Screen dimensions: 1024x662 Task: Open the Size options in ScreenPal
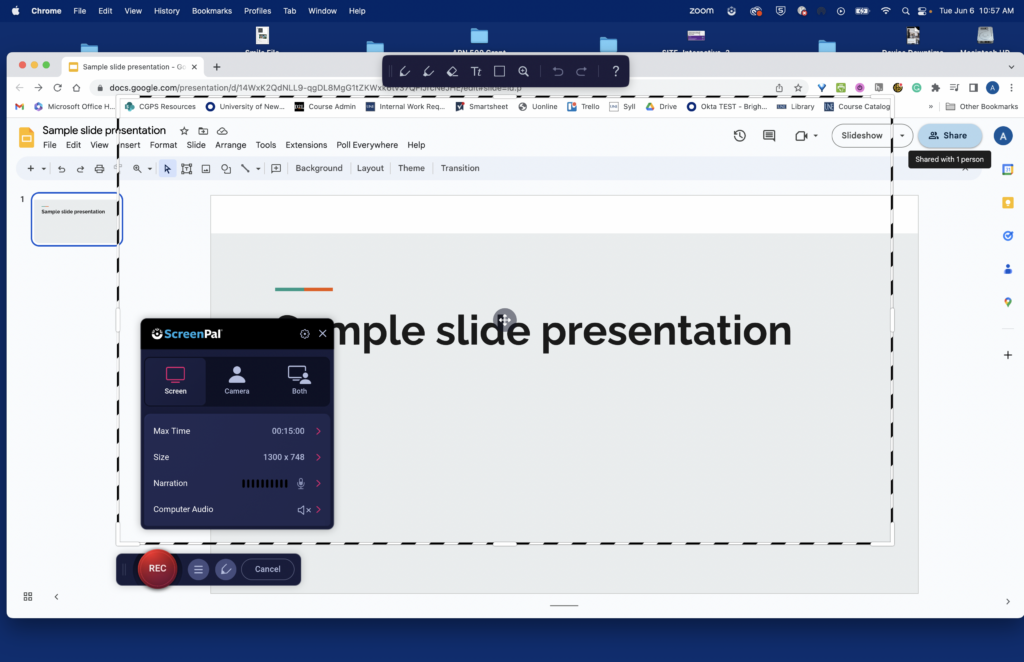click(x=318, y=457)
